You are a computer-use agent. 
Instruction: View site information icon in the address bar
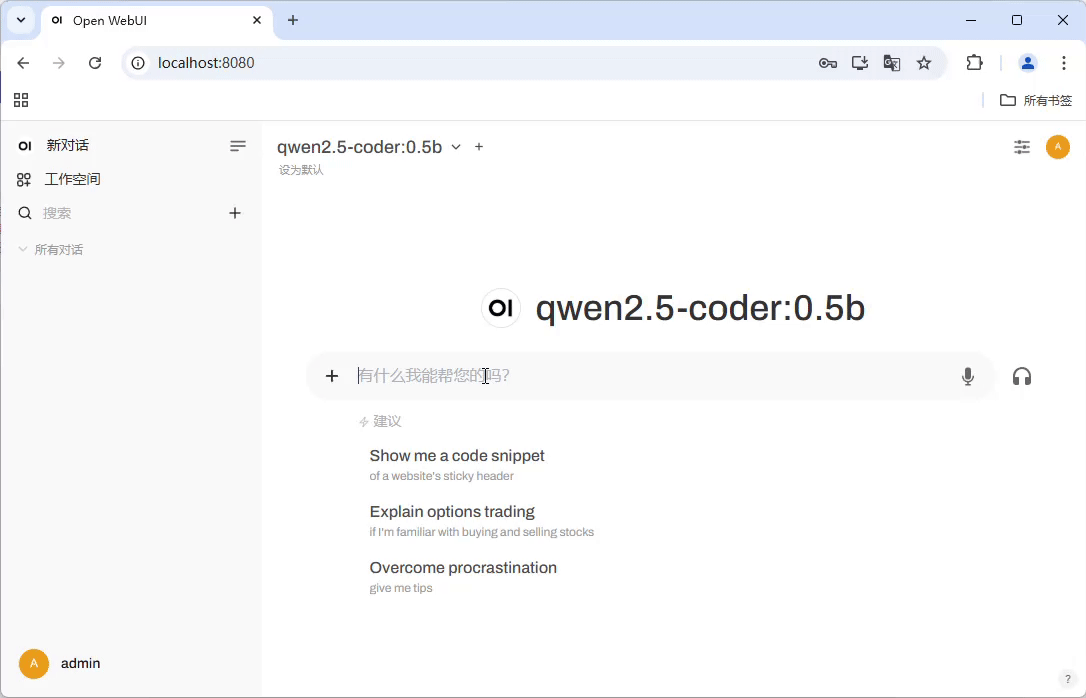(139, 63)
